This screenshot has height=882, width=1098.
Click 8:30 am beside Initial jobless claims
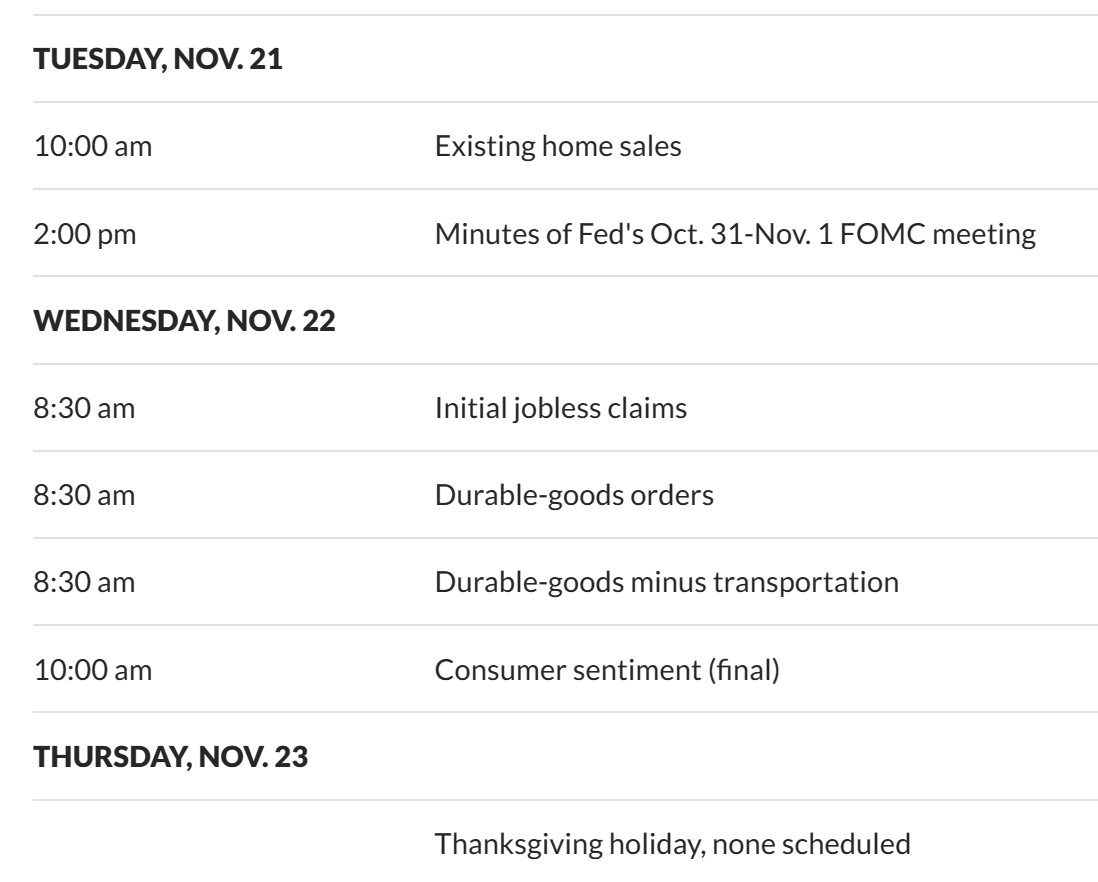[85, 409]
